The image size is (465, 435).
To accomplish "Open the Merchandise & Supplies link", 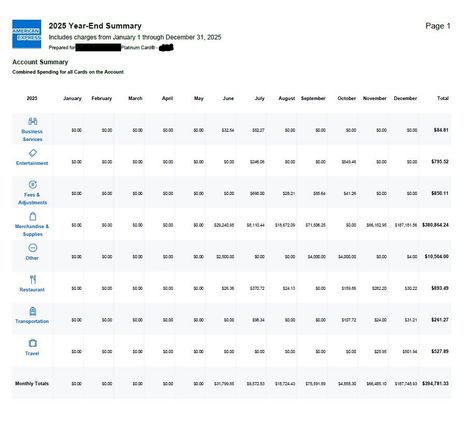I will (x=32, y=230).
